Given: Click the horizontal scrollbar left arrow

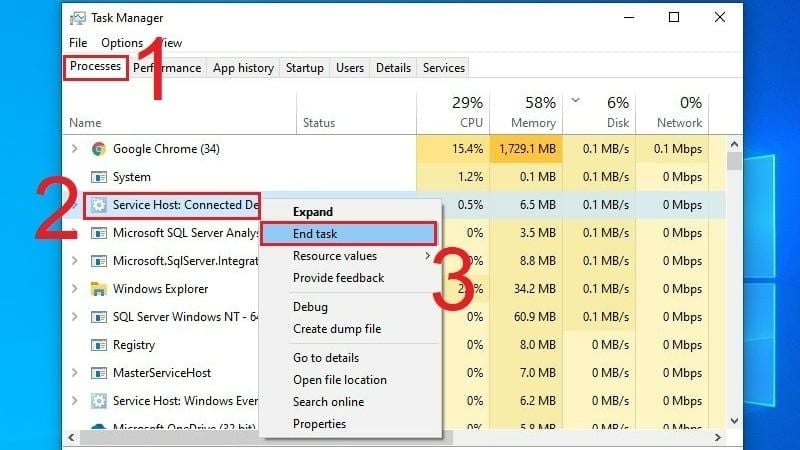Looking at the screenshot, I should tap(71, 437).
